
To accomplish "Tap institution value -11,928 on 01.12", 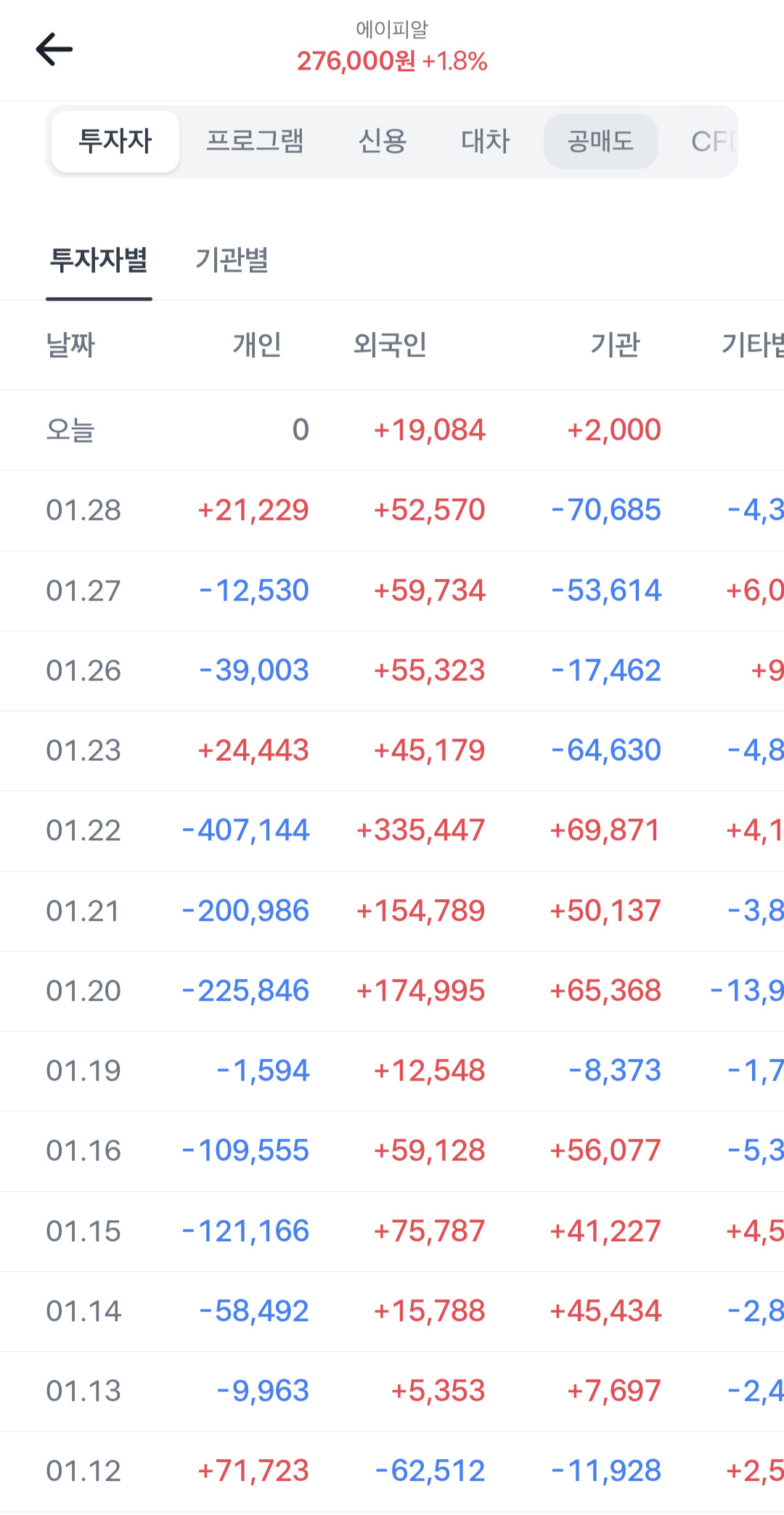I will coord(606,1471).
